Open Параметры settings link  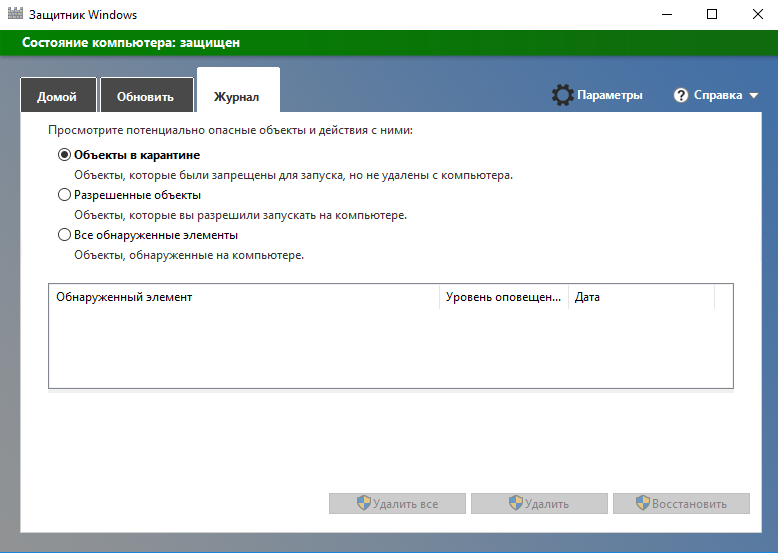(609, 95)
